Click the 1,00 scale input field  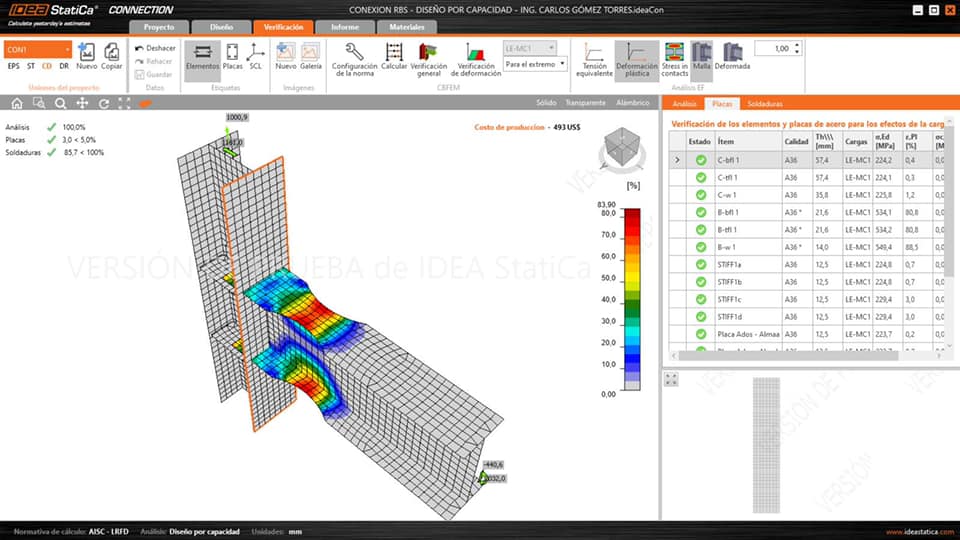click(774, 48)
